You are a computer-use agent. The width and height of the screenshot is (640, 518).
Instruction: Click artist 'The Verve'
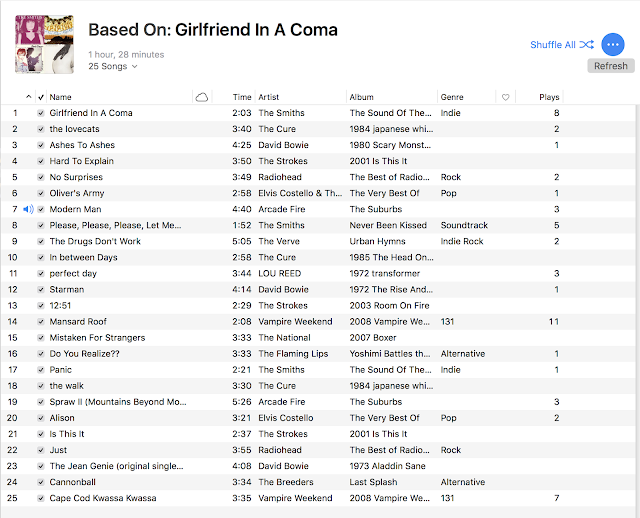279,241
